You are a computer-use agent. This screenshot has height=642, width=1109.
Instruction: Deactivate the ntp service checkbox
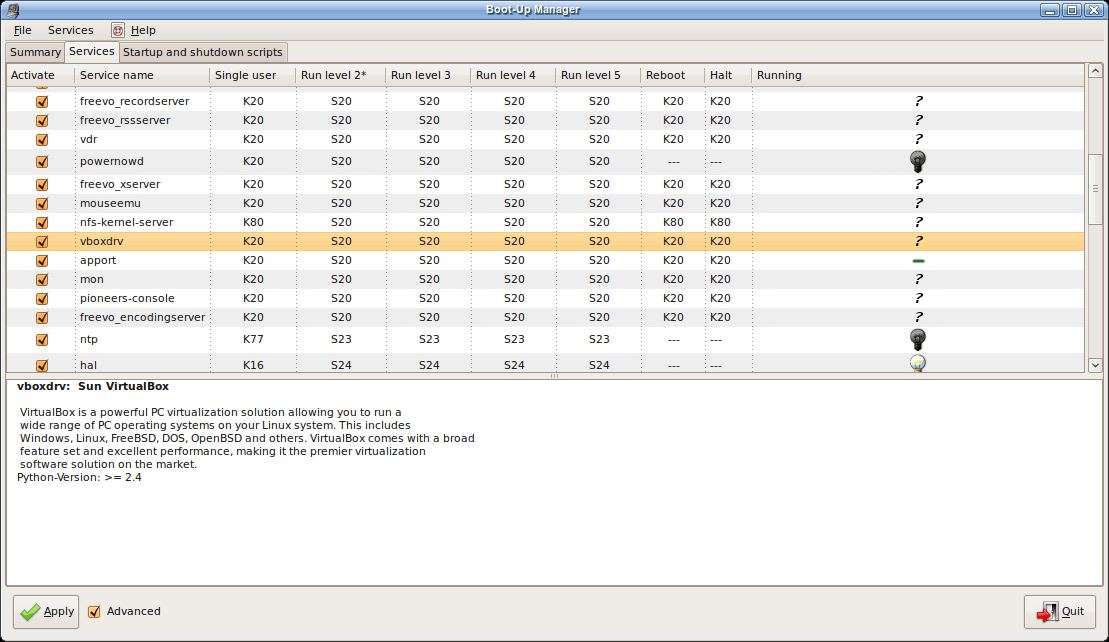42,339
